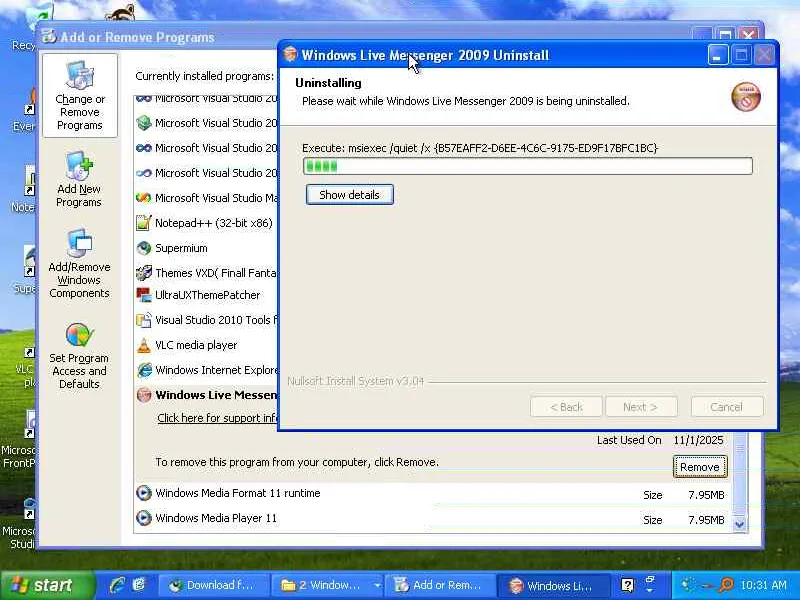The width and height of the screenshot is (800, 600).
Task: Click the < Back button
Action: point(566,407)
